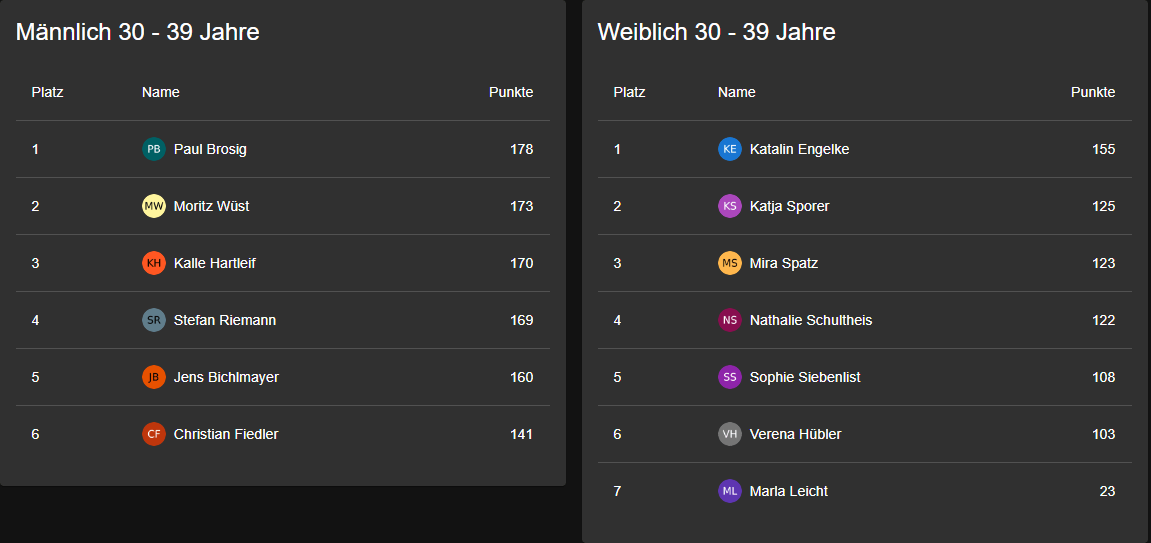Click the grey SR avatar icon
1151x543 pixels.
point(153,320)
